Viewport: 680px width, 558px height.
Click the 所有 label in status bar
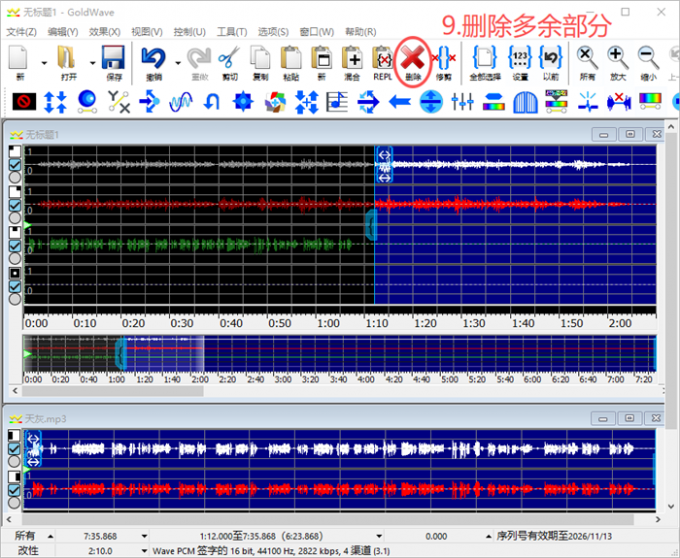pyautogui.click(x=24, y=536)
